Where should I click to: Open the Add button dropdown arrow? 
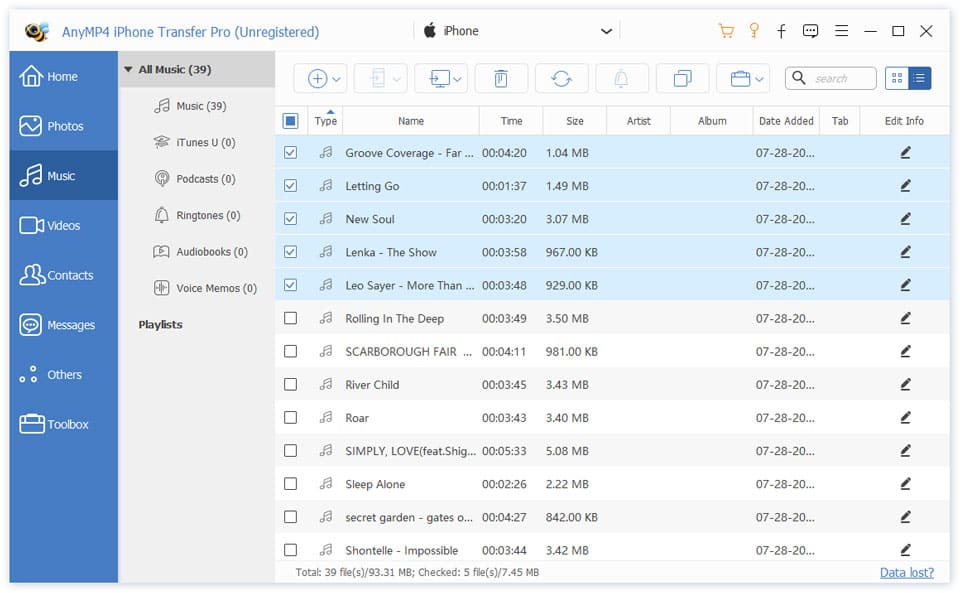[333, 78]
